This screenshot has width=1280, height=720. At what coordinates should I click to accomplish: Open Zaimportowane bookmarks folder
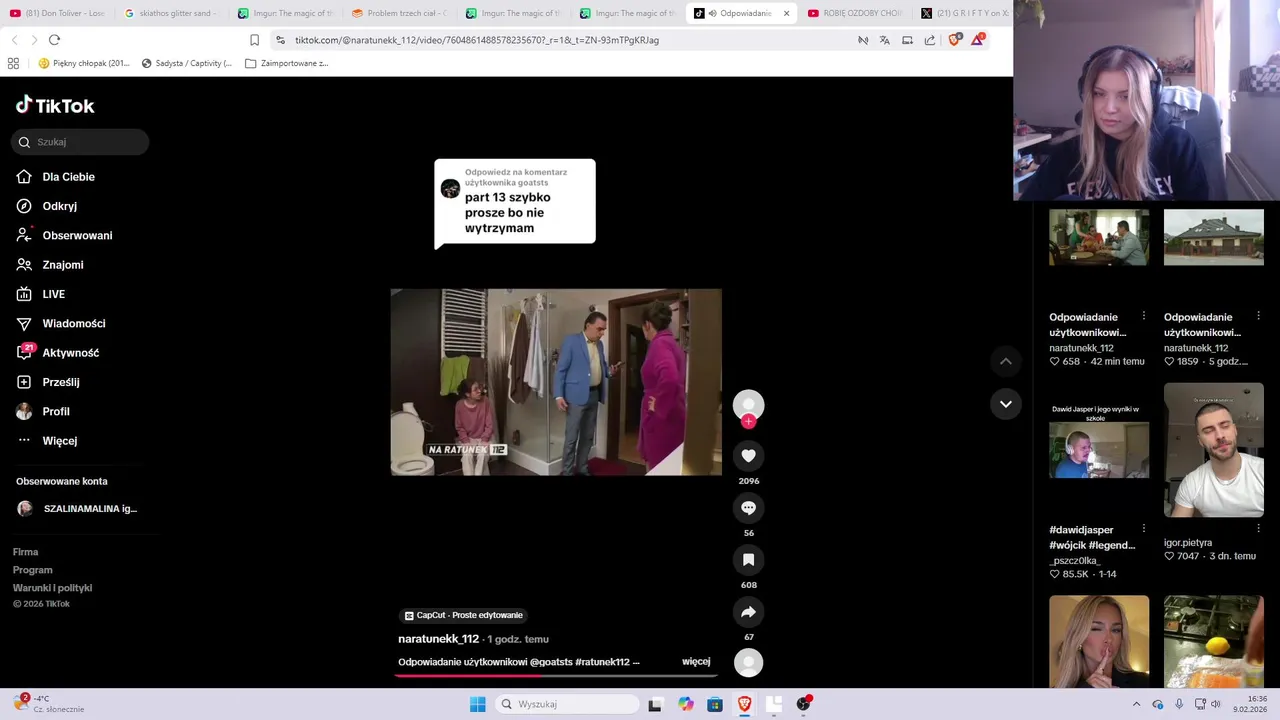(287, 63)
